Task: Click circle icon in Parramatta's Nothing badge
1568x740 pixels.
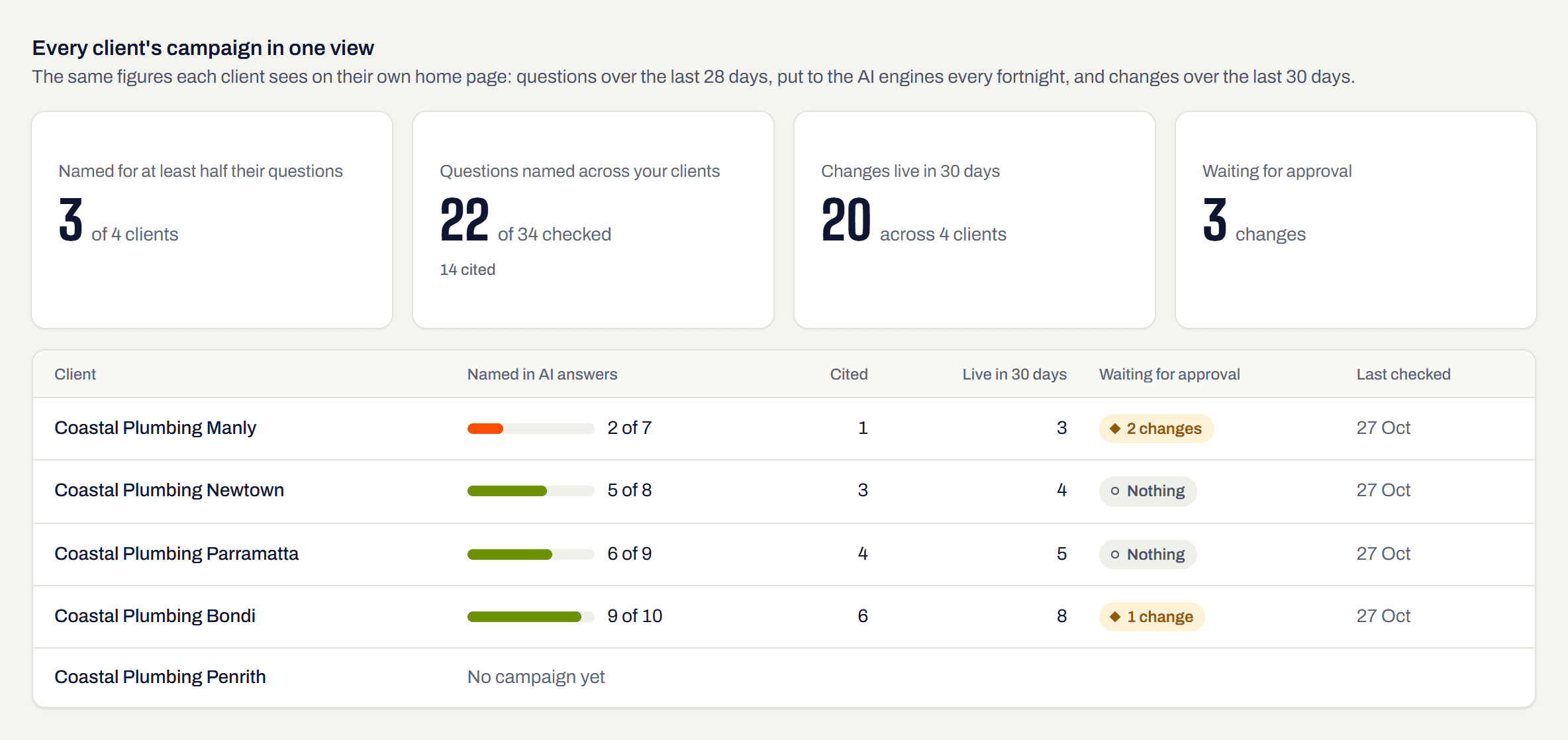Action: pyautogui.click(x=1115, y=555)
